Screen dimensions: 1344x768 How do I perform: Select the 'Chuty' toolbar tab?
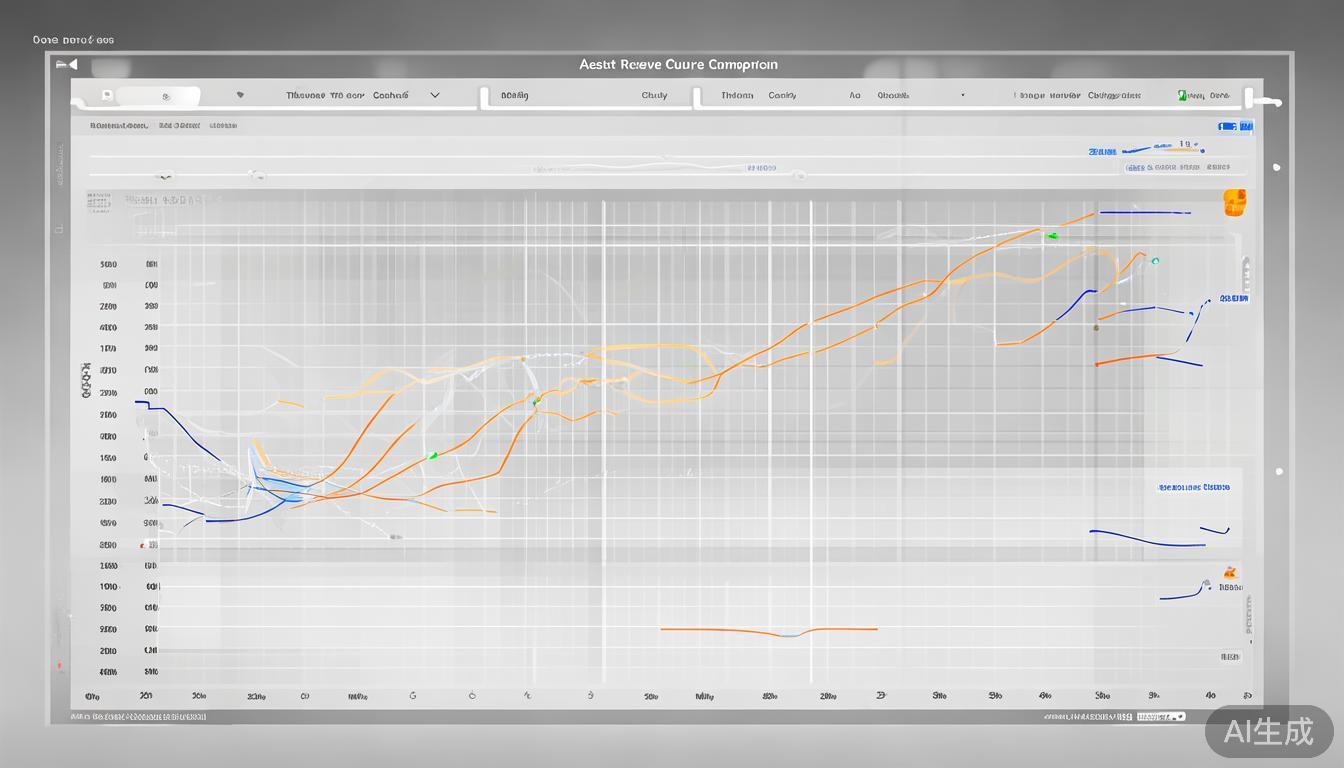pyautogui.click(x=654, y=96)
